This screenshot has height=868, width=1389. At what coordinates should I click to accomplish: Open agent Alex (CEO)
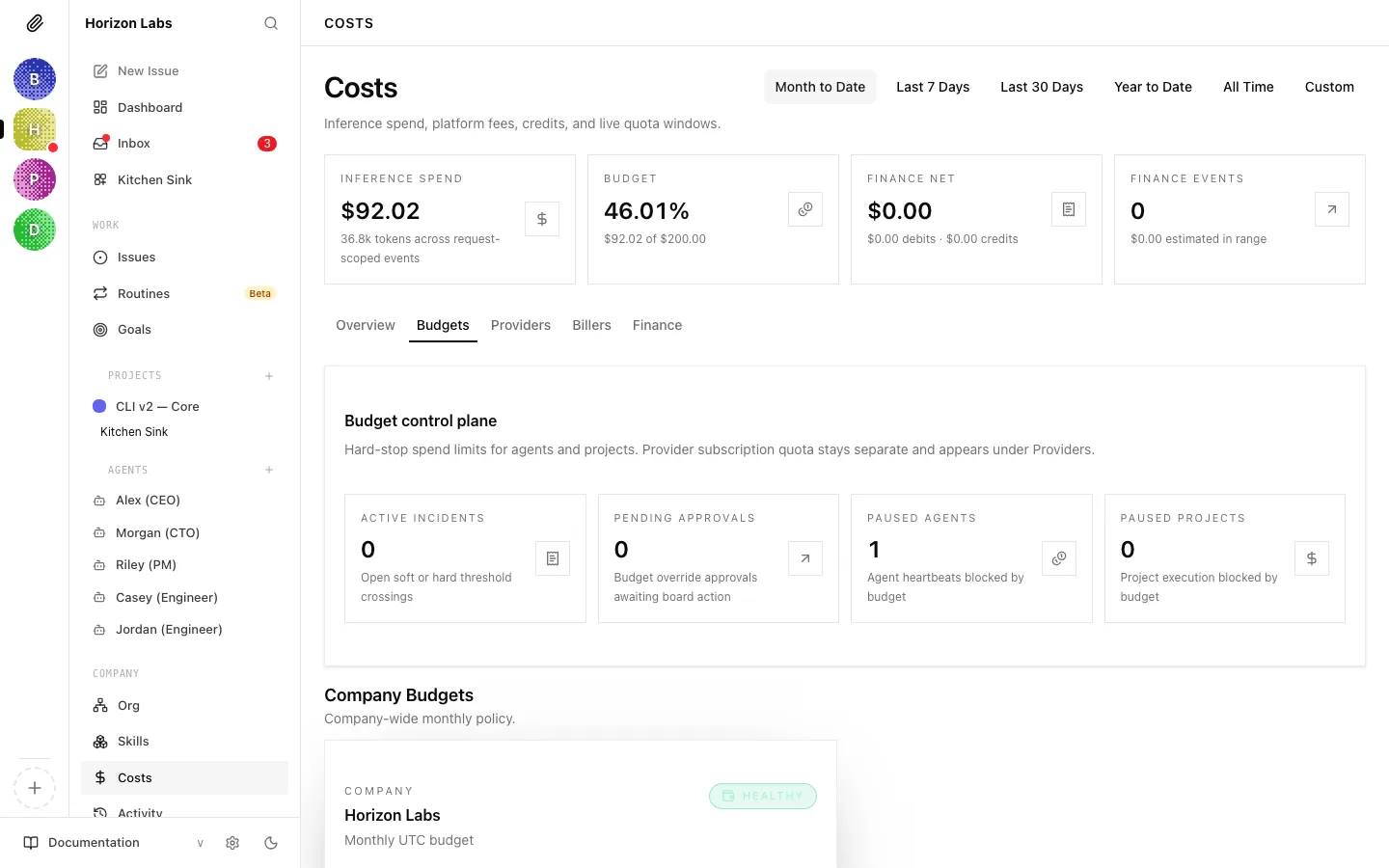click(184, 501)
